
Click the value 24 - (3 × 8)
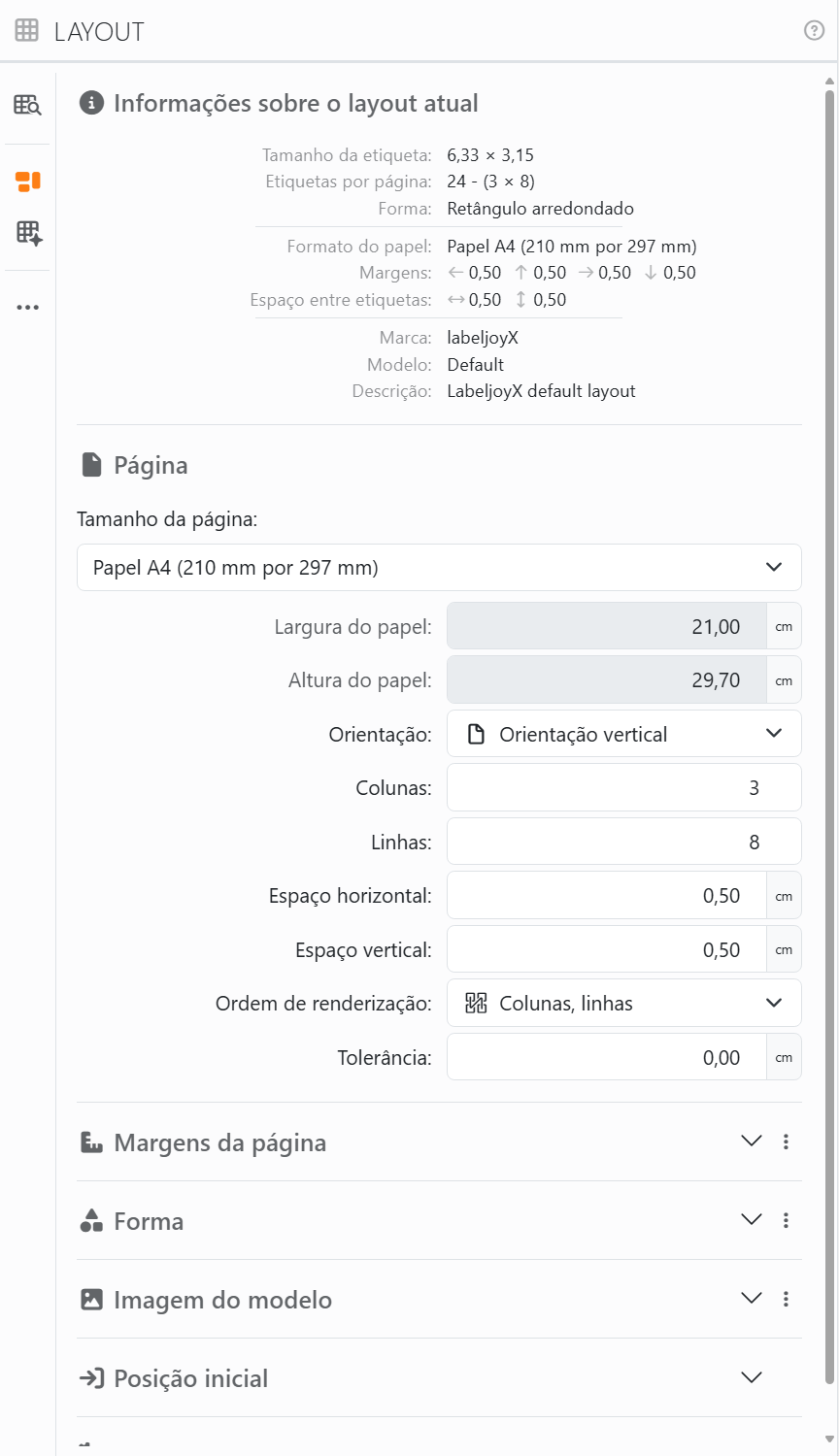pyautogui.click(x=491, y=182)
